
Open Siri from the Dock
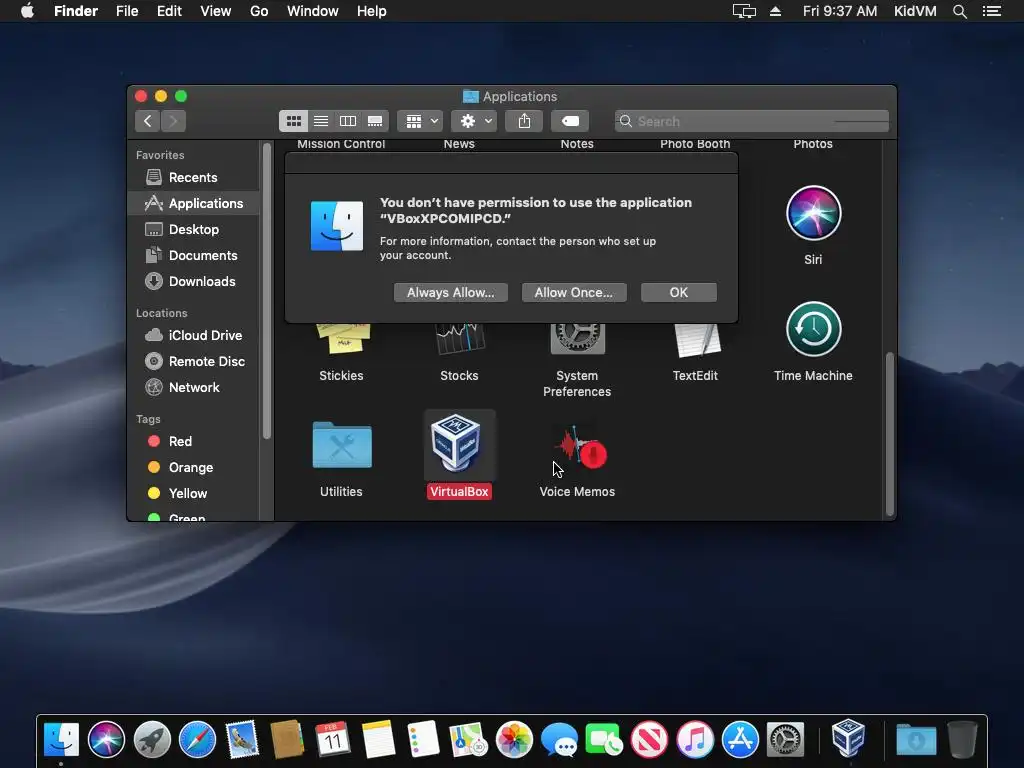[106, 740]
